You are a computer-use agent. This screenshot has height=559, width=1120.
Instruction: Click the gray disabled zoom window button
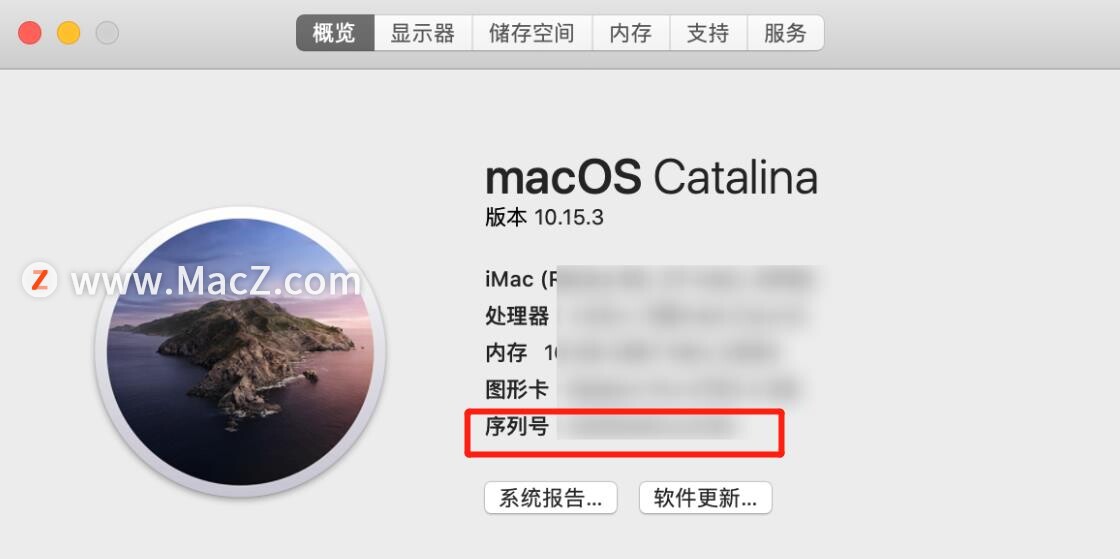107,33
